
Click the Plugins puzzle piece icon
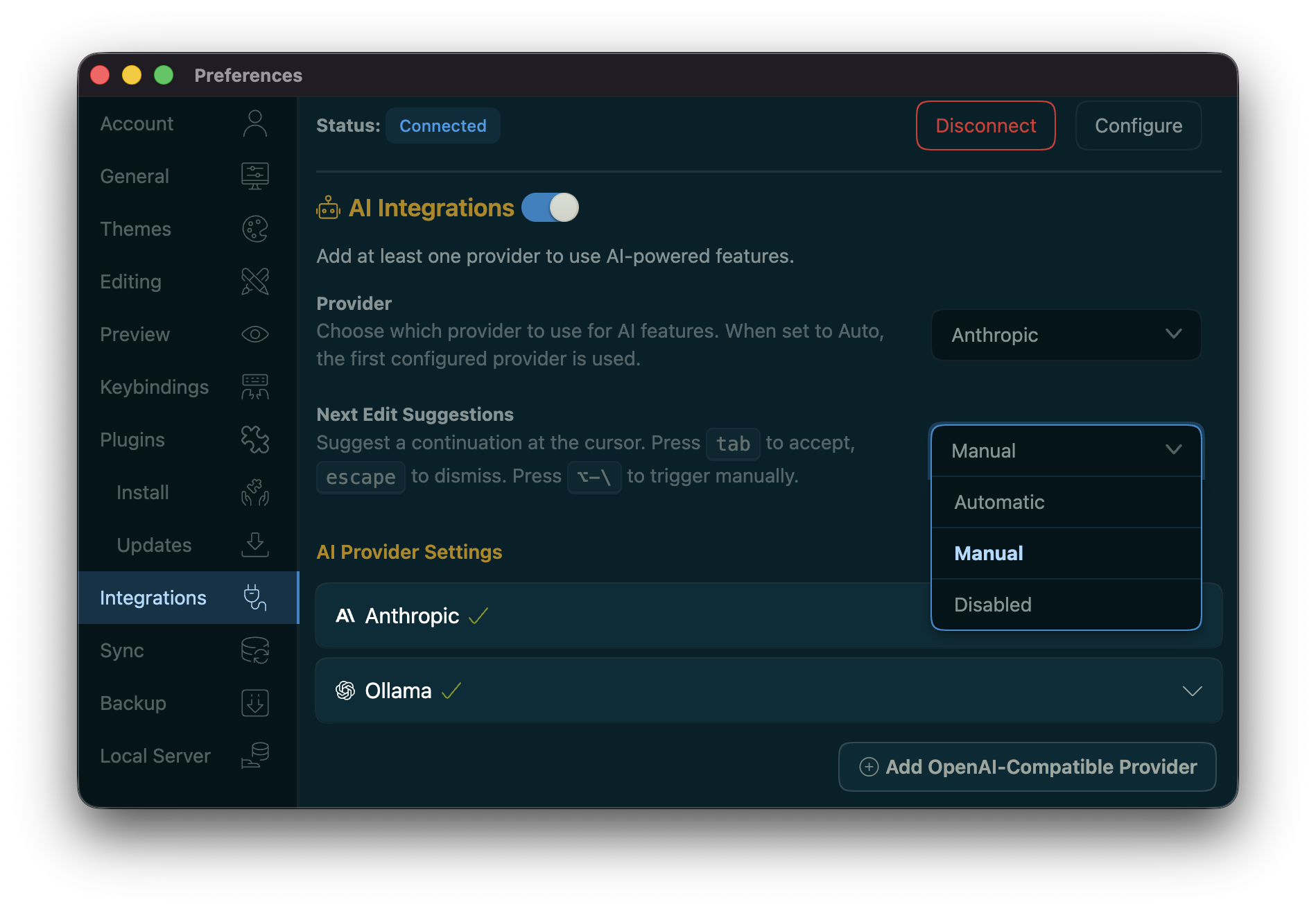[x=255, y=440]
